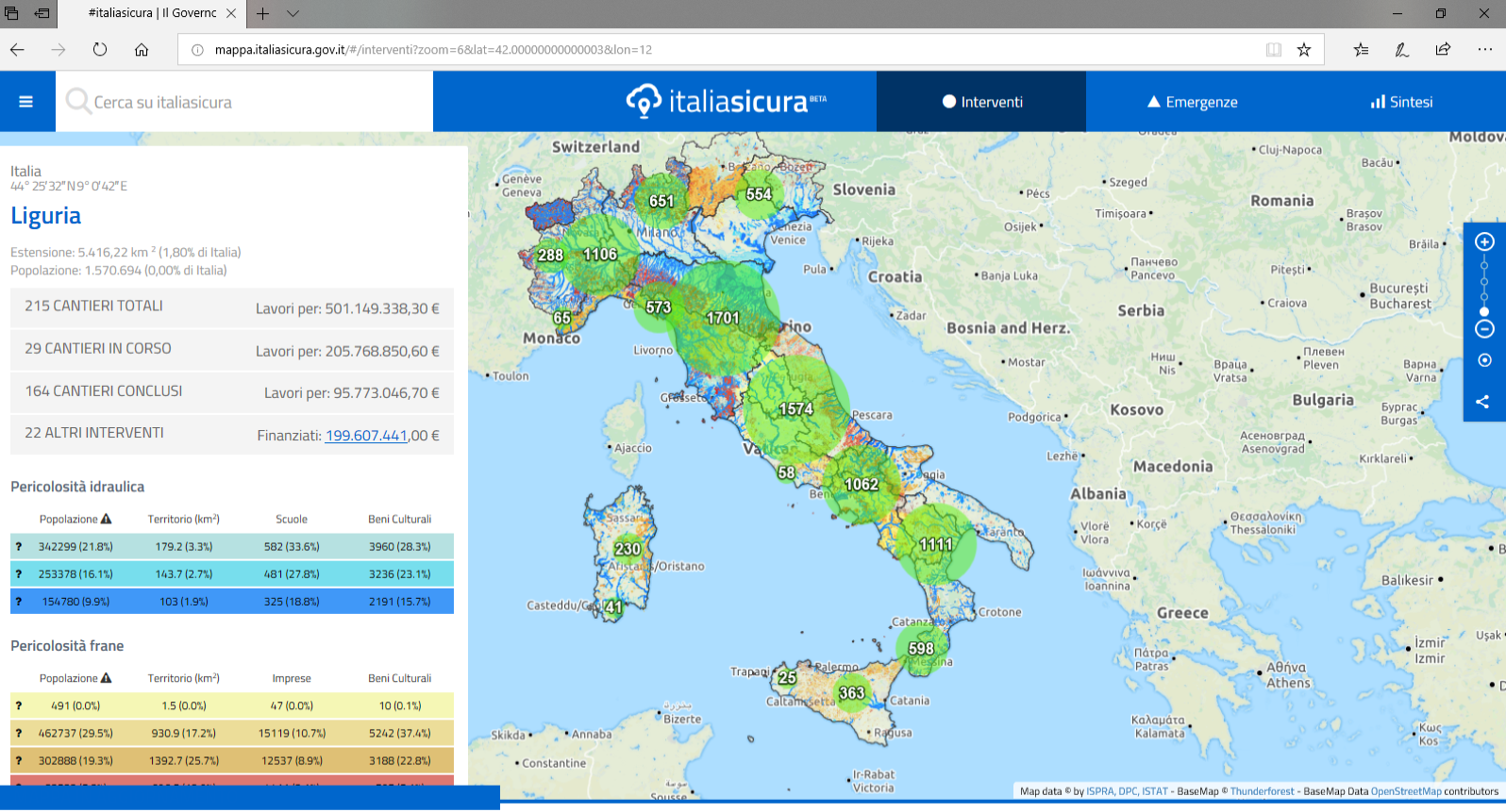Click warning icon beside idraulica Popolazione header
The image size is (1506, 812).
106,519
